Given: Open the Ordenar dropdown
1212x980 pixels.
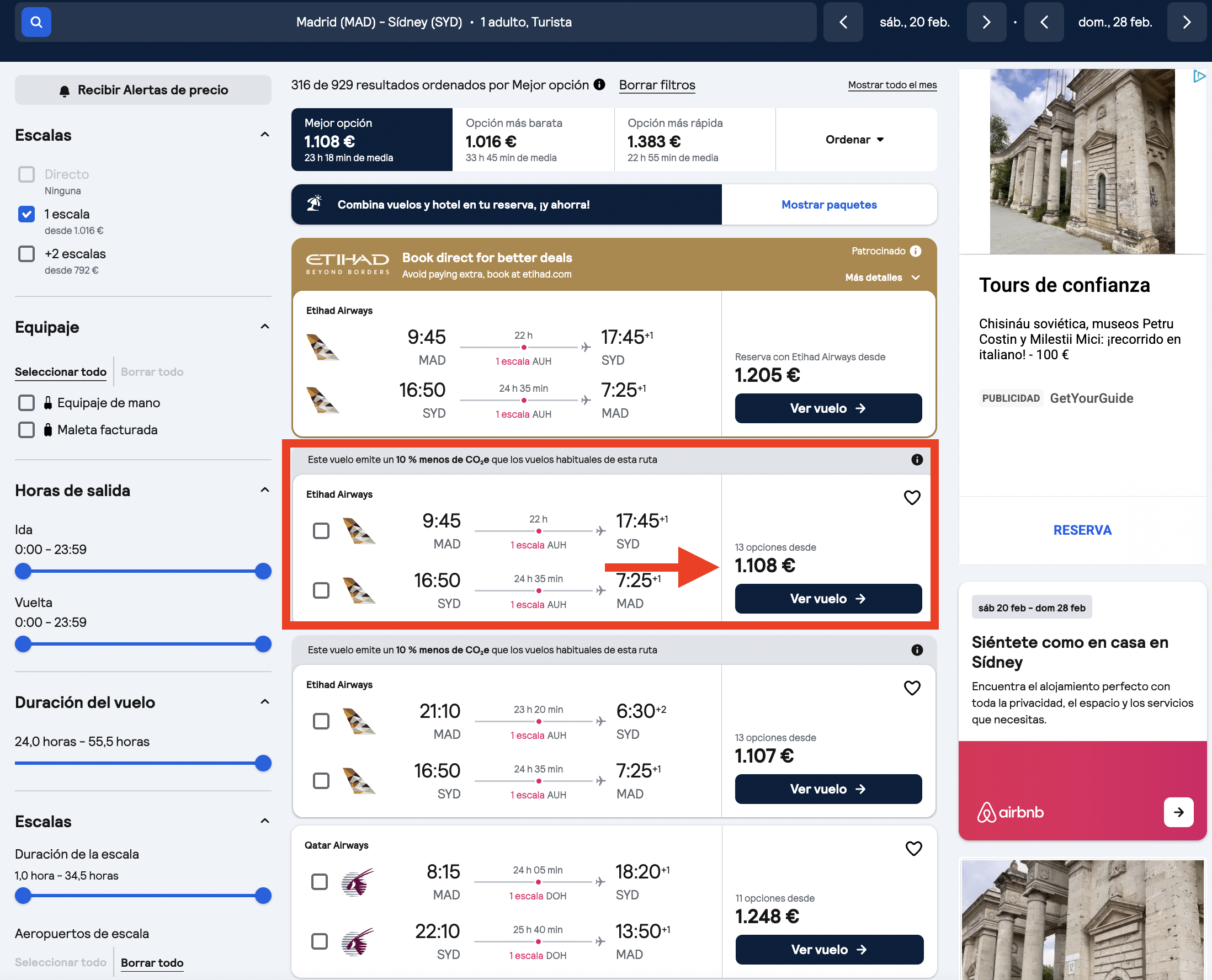Looking at the screenshot, I should [x=856, y=140].
